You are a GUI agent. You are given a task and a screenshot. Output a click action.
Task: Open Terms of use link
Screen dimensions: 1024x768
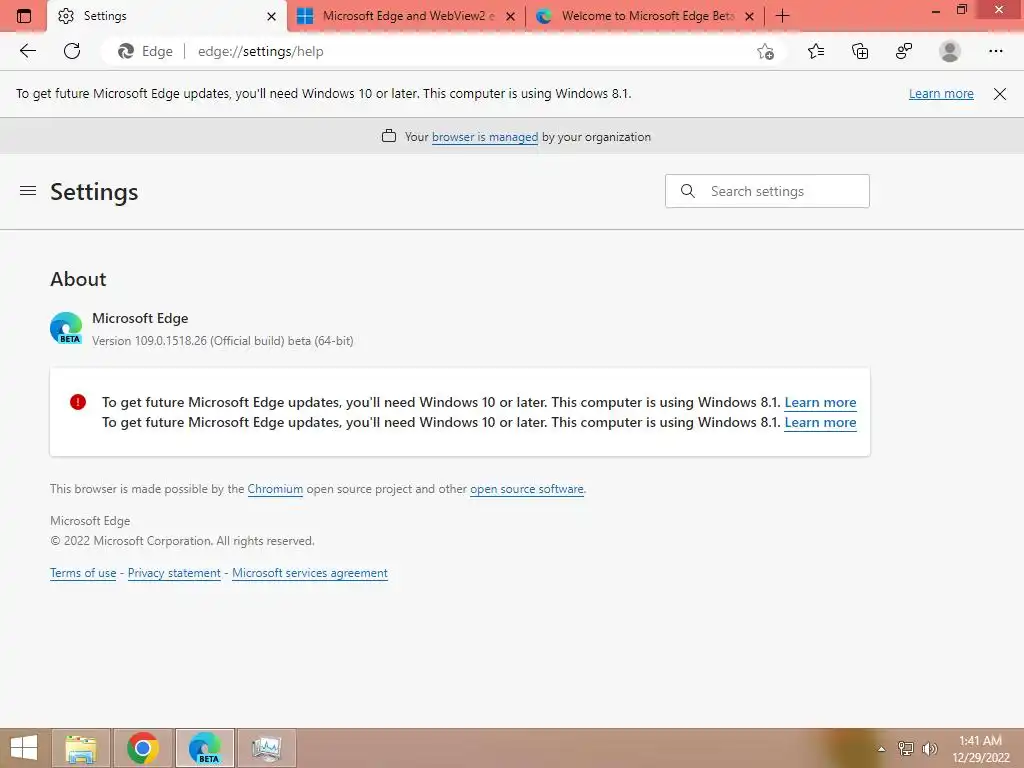tap(83, 573)
